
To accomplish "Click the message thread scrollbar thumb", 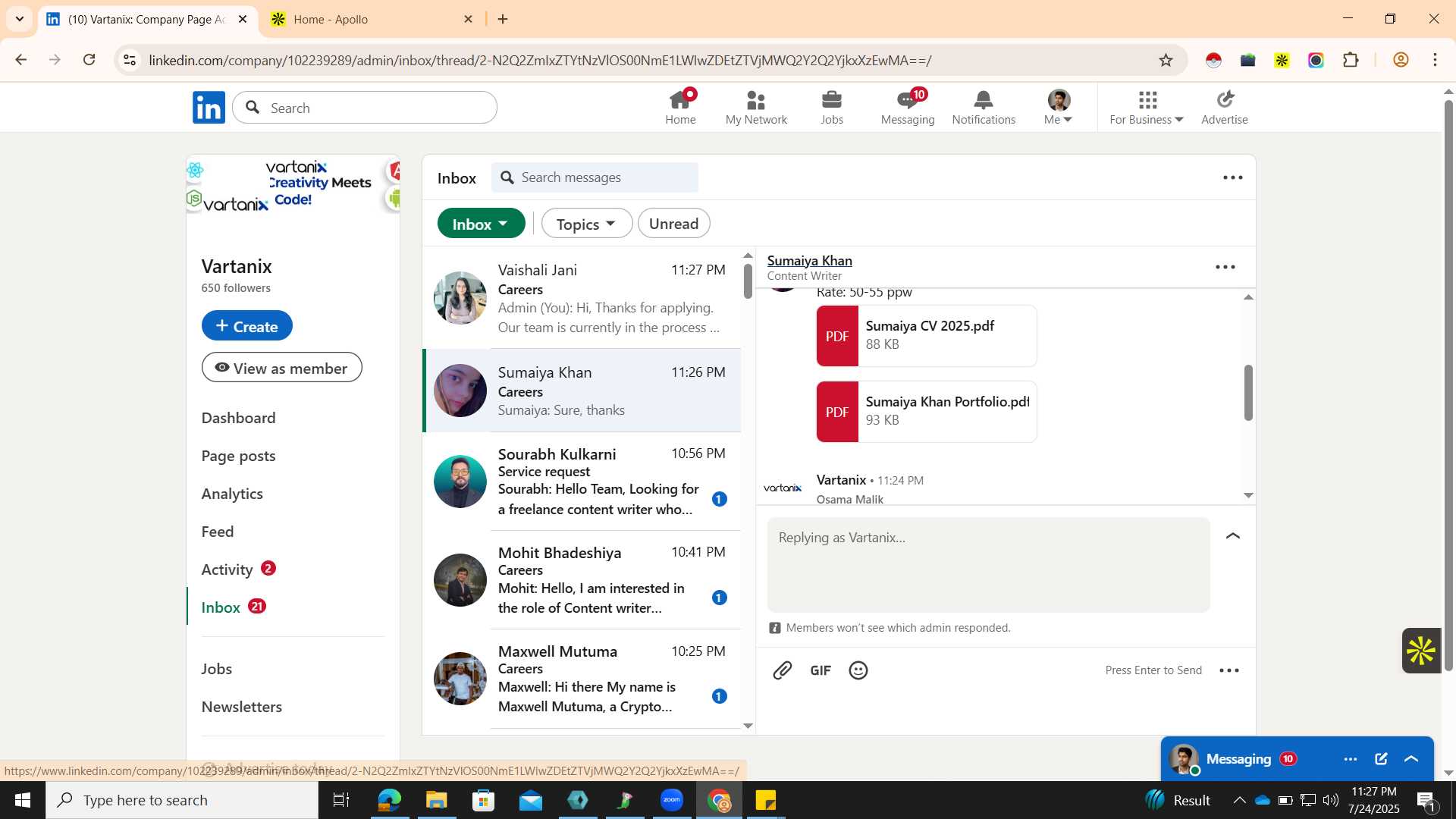I will coord(1248,392).
